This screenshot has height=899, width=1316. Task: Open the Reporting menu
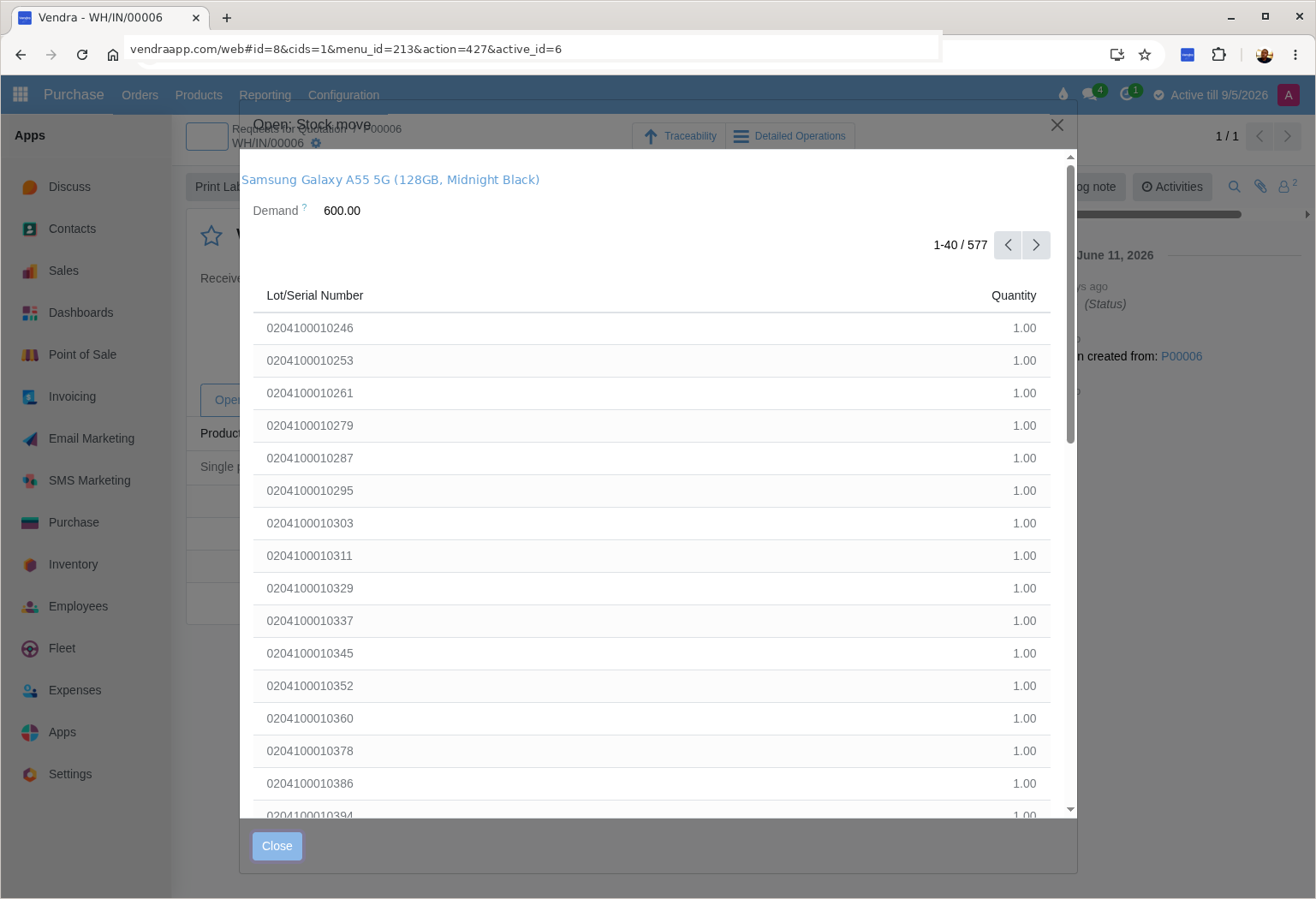[265, 95]
